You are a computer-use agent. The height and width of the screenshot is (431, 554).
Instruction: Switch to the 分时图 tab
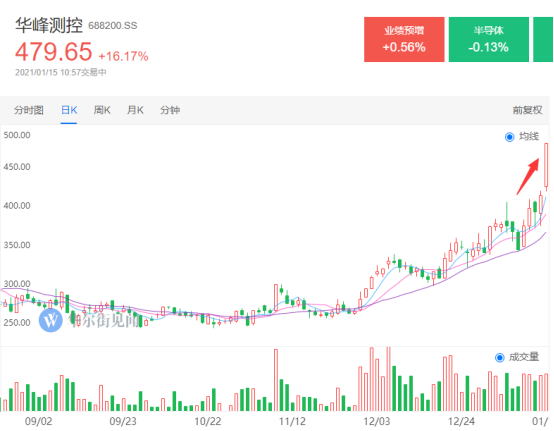coord(29,110)
